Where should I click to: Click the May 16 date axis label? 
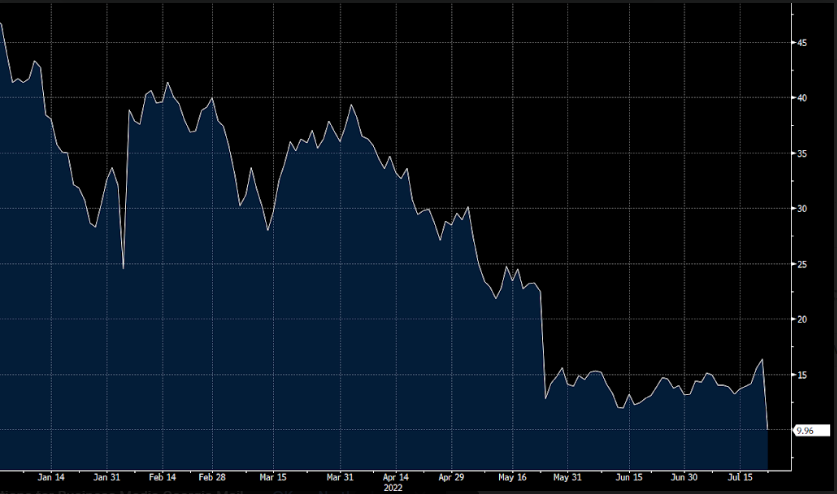[x=513, y=477]
